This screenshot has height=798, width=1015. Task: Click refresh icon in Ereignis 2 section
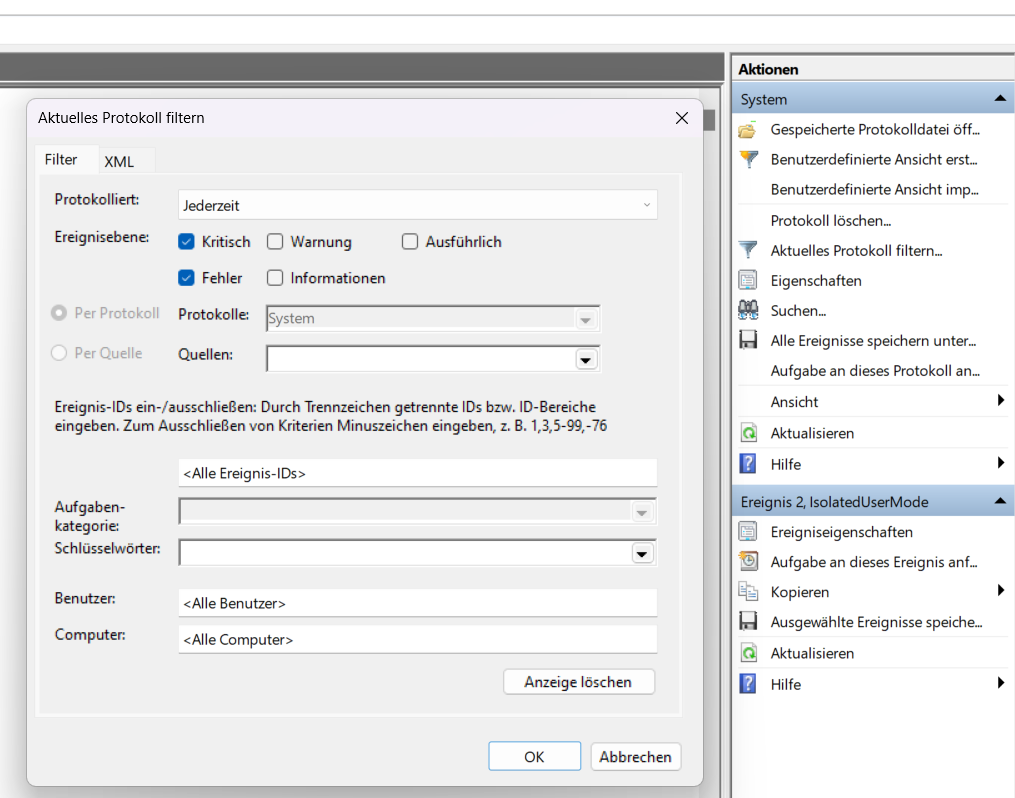click(x=748, y=653)
